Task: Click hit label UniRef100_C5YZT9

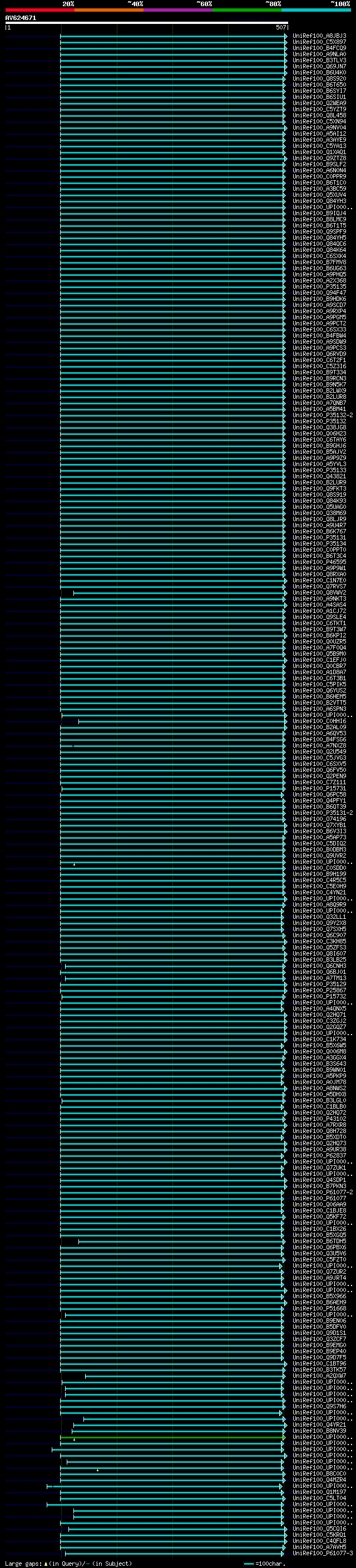Action: pyautogui.click(x=319, y=109)
